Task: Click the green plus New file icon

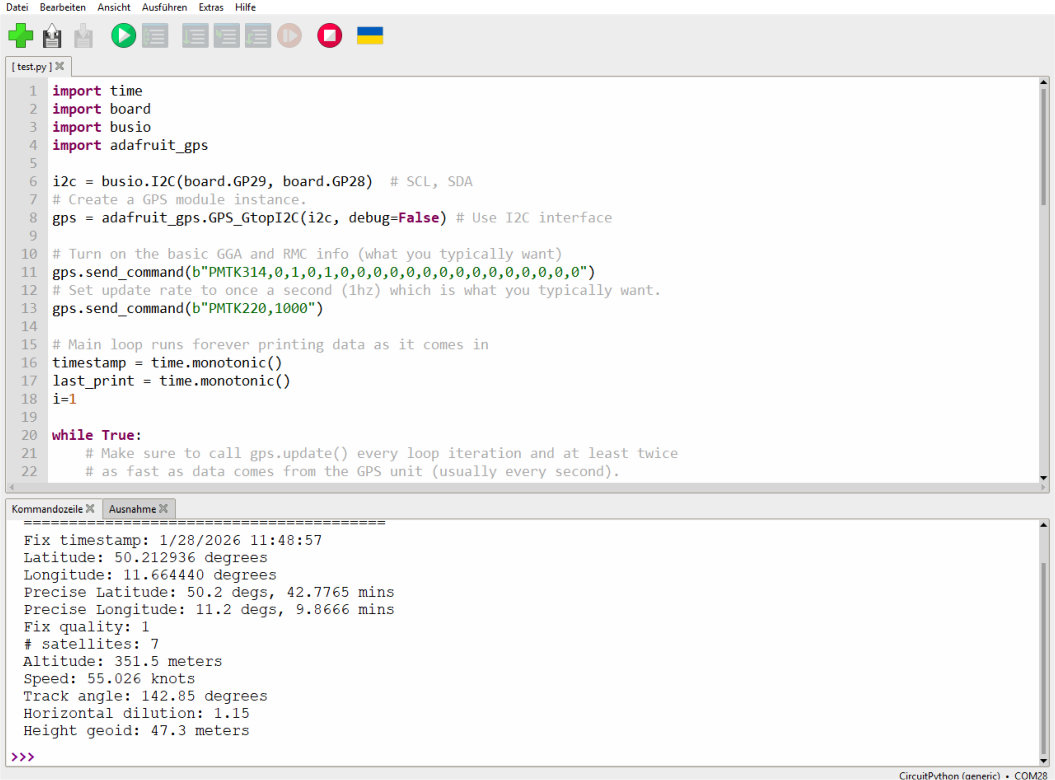Action: [20, 36]
